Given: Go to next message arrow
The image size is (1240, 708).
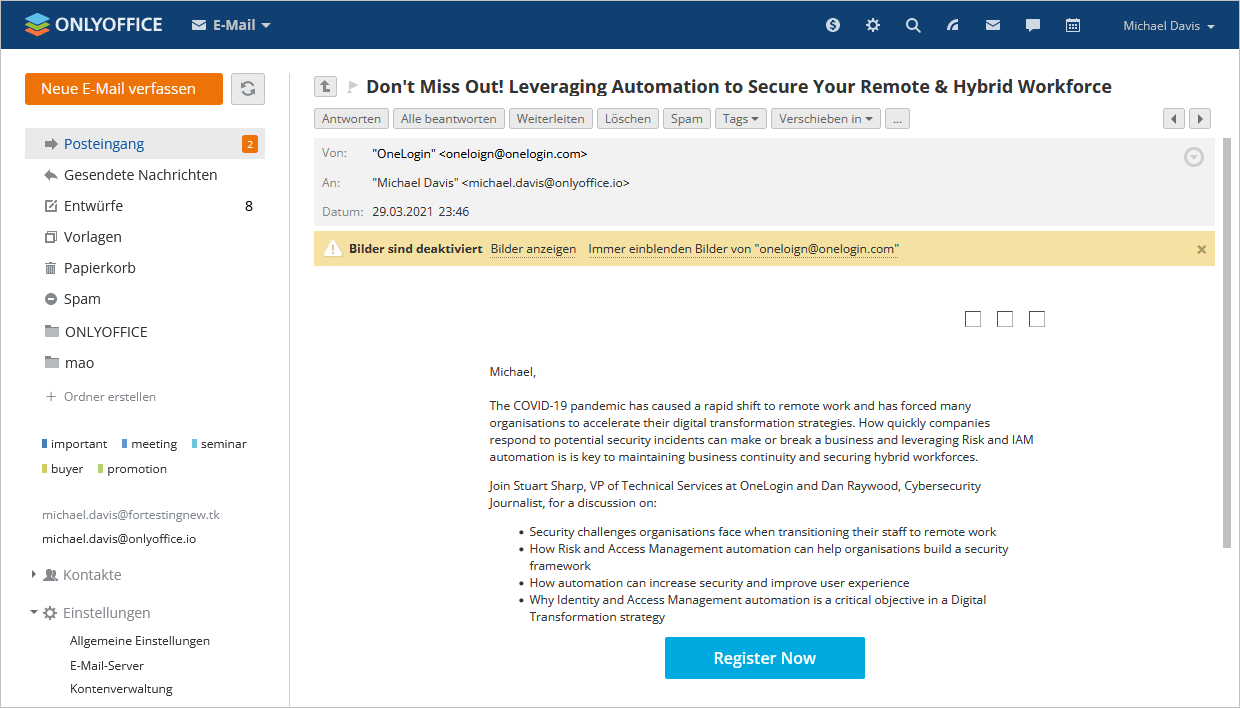Looking at the screenshot, I should (x=1200, y=119).
